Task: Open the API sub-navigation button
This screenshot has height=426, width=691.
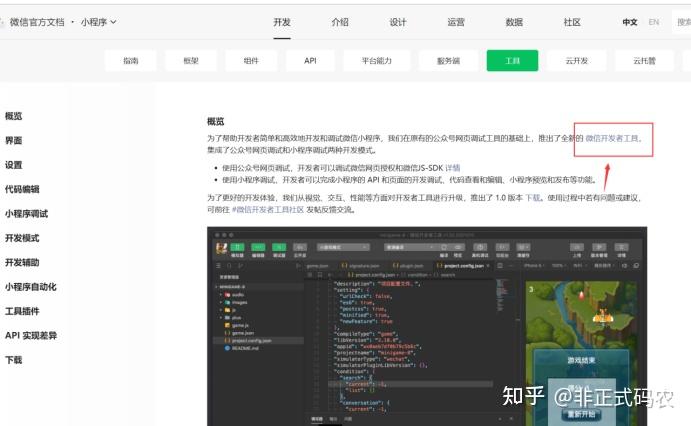Action: point(310,60)
